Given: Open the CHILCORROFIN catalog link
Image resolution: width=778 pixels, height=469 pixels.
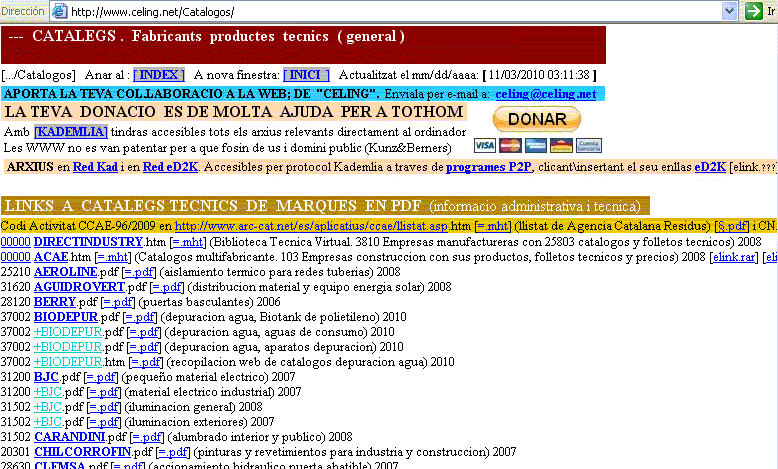Looking at the screenshot, I should pos(82,452).
